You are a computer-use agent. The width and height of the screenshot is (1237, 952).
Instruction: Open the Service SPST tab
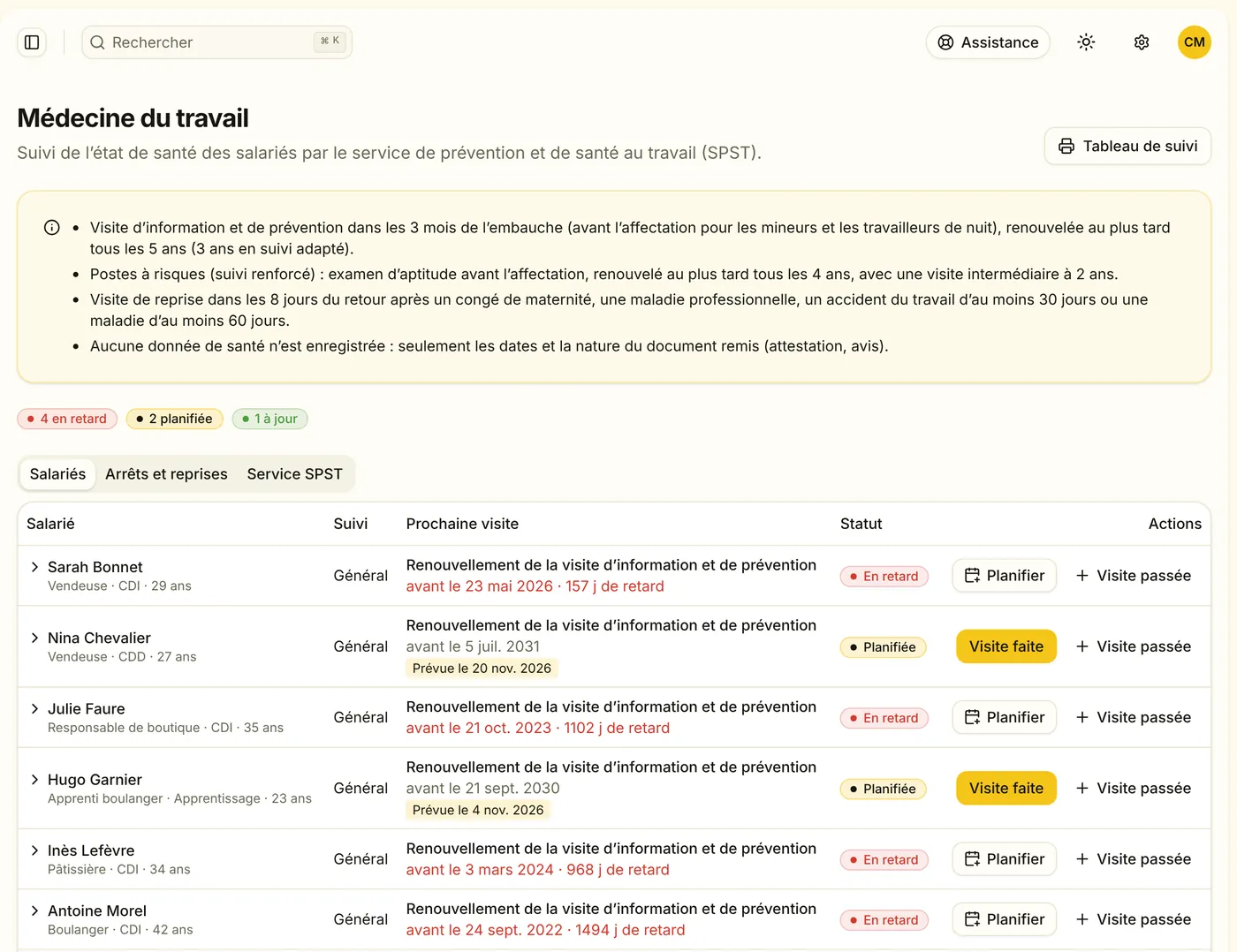(x=294, y=474)
